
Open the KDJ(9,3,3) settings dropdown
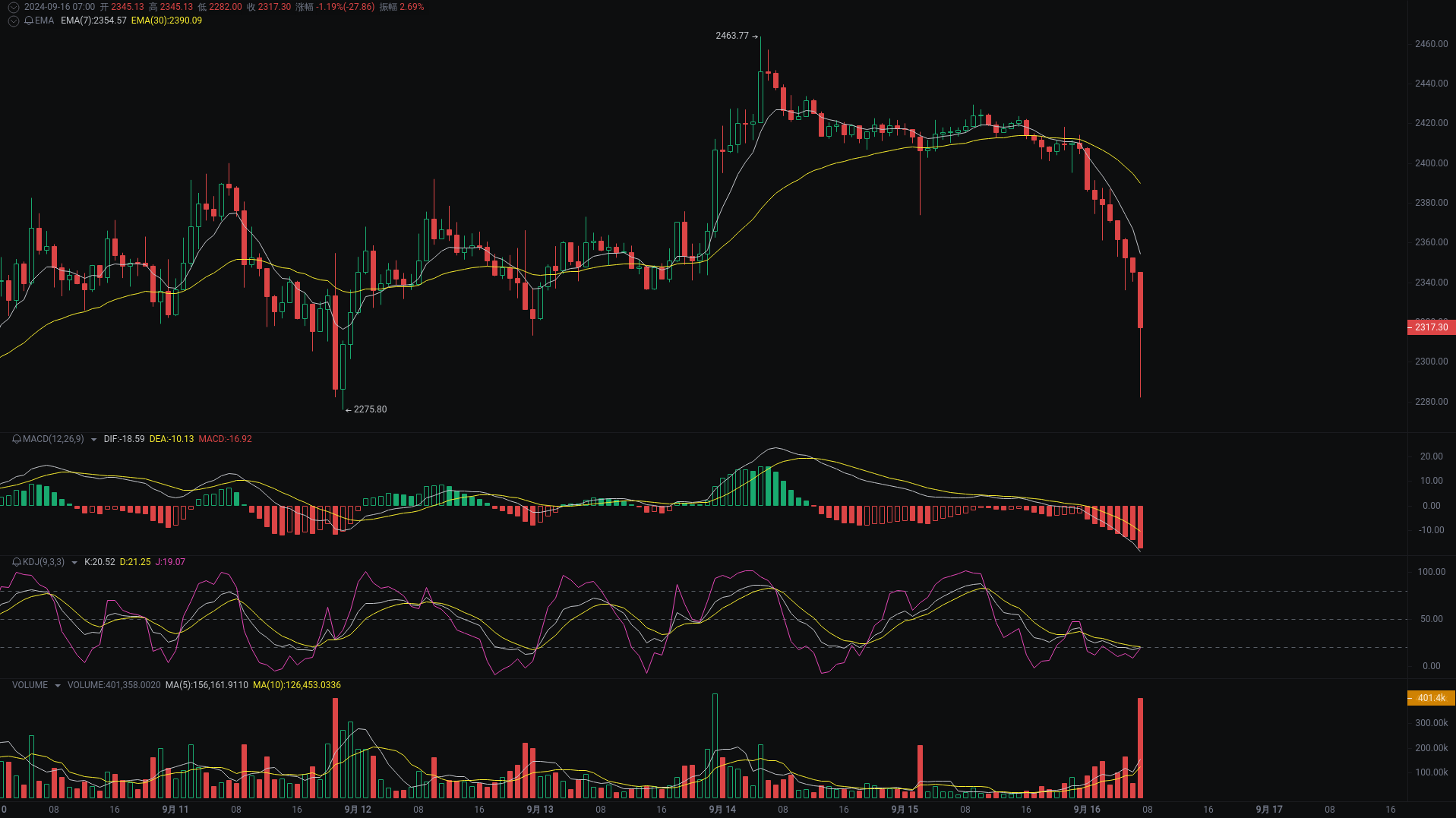click(74, 562)
